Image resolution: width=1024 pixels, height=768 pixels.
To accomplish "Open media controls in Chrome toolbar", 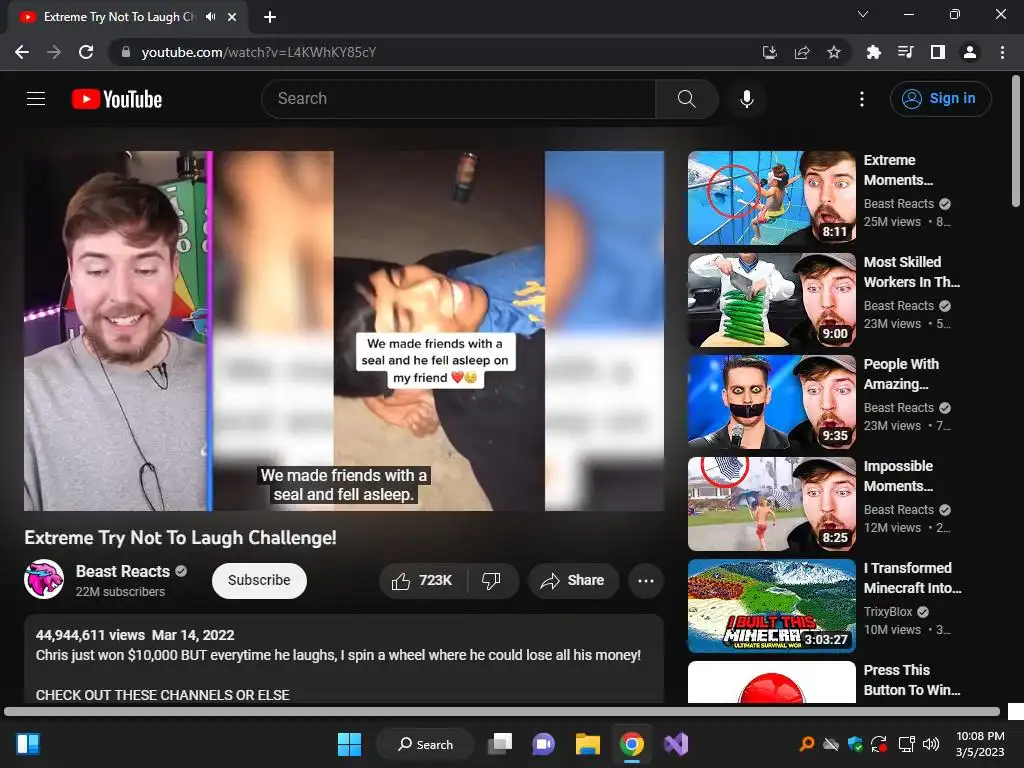I will [905, 52].
